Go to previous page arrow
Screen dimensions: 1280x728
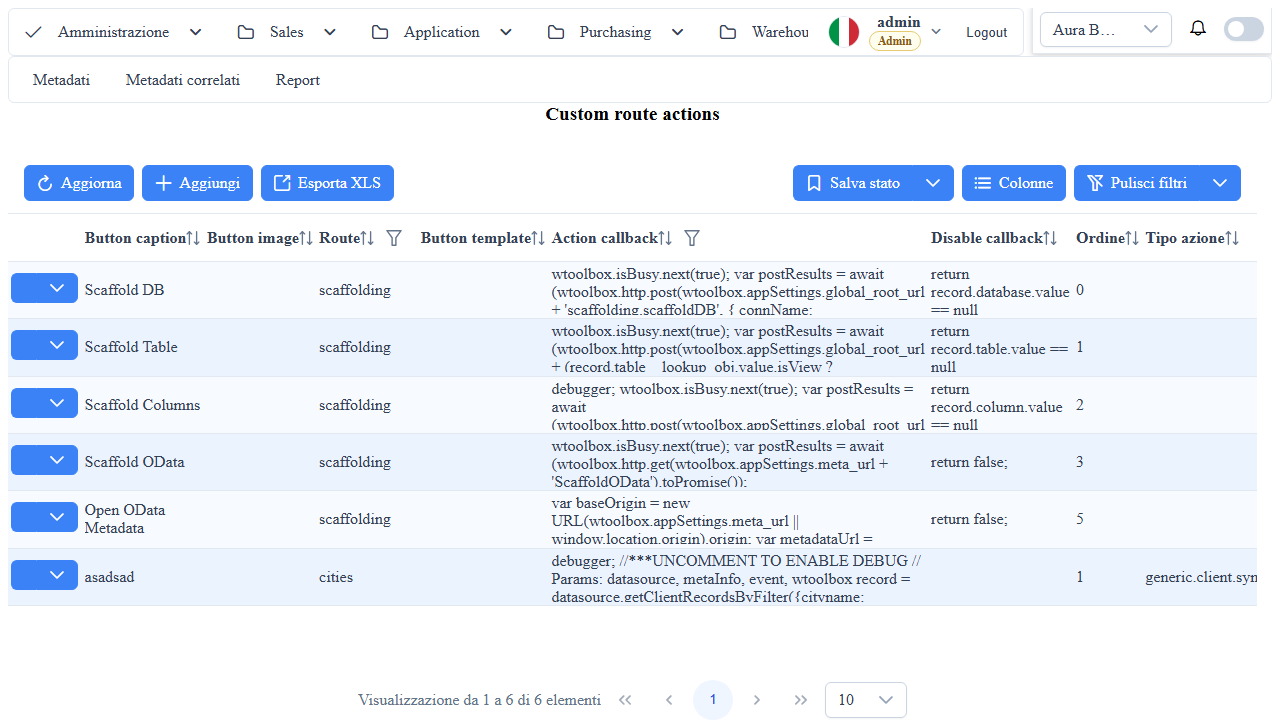point(669,700)
